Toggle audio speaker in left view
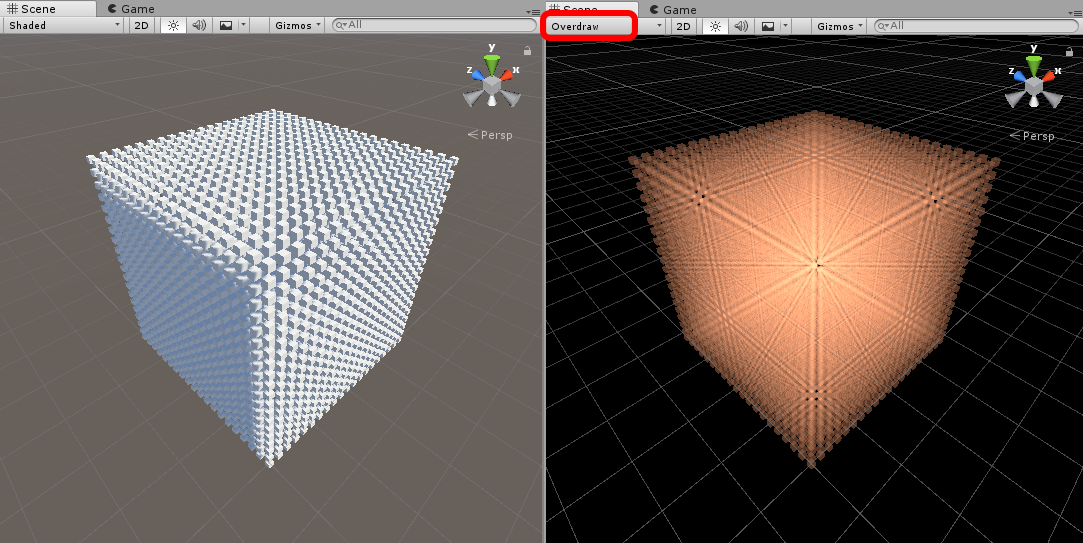 point(199,25)
